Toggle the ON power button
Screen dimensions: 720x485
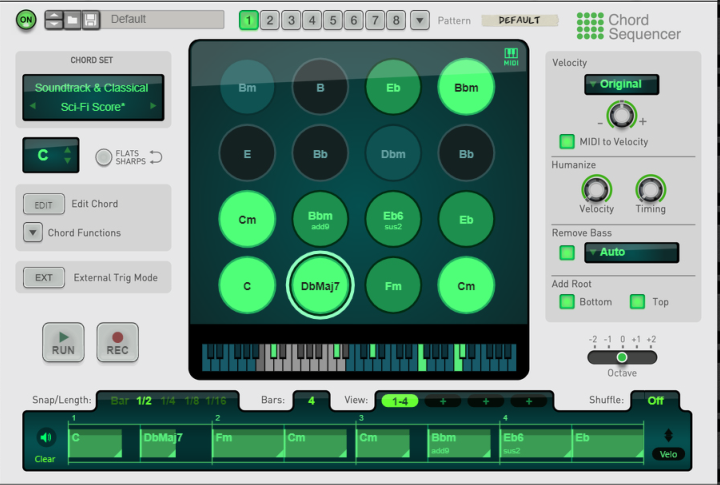(x=27, y=20)
